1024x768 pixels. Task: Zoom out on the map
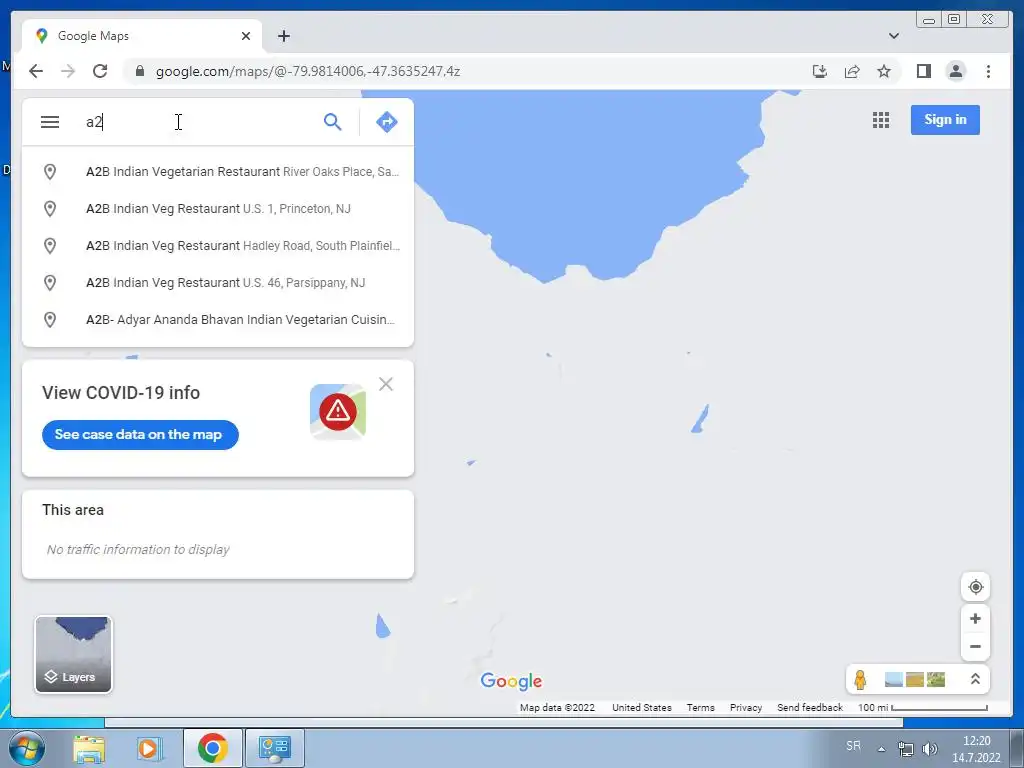pos(975,647)
